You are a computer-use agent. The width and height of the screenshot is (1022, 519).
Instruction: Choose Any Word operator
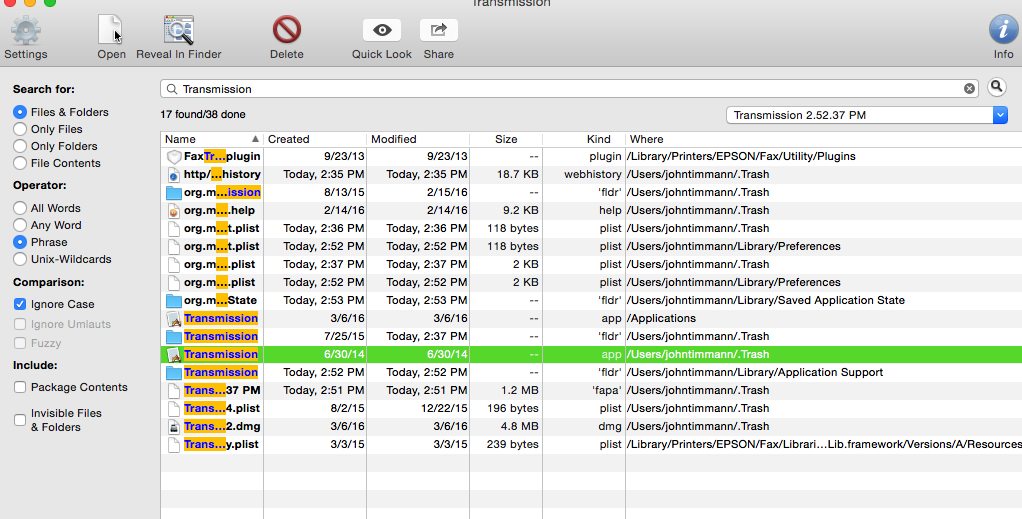[x=20, y=225]
